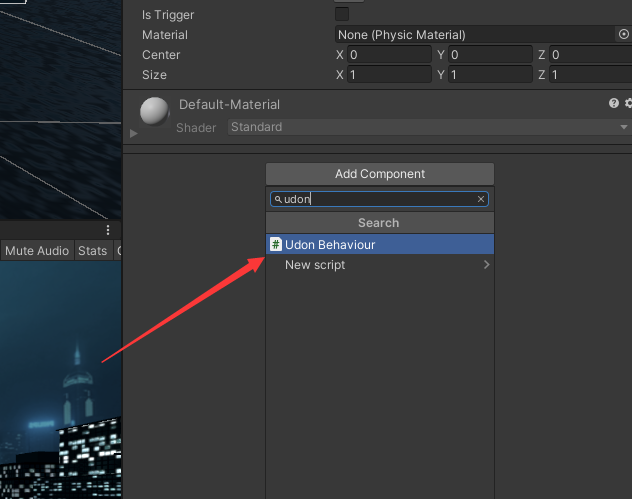Click the Size Y value field
This screenshot has height=499, width=632.
click(x=490, y=75)
